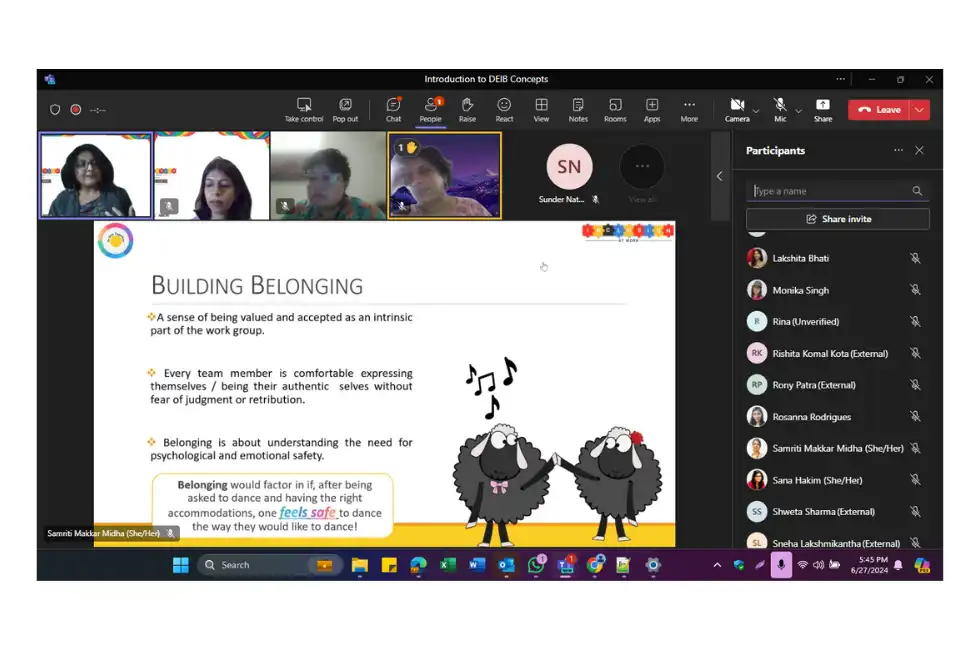Open the Apps menu
This screenshot has height=650, width=980.
652,108
